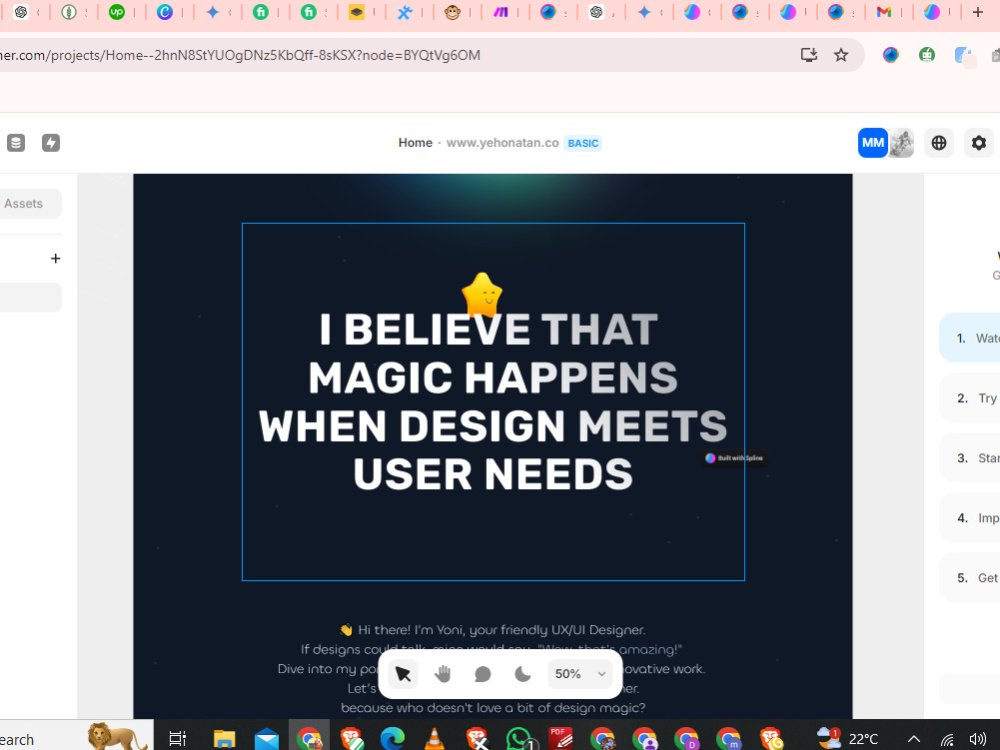Open the globe publish icon

coord(939,143)
